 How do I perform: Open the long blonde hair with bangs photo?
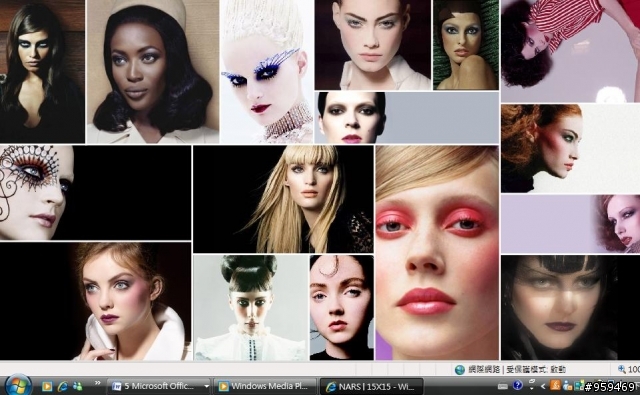[283, 199]
